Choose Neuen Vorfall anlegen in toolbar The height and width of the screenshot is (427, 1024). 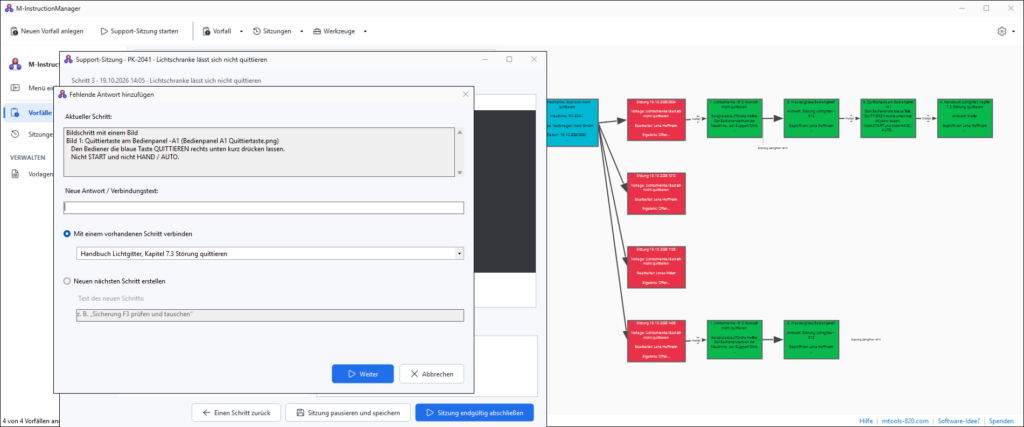click(47, 31)
